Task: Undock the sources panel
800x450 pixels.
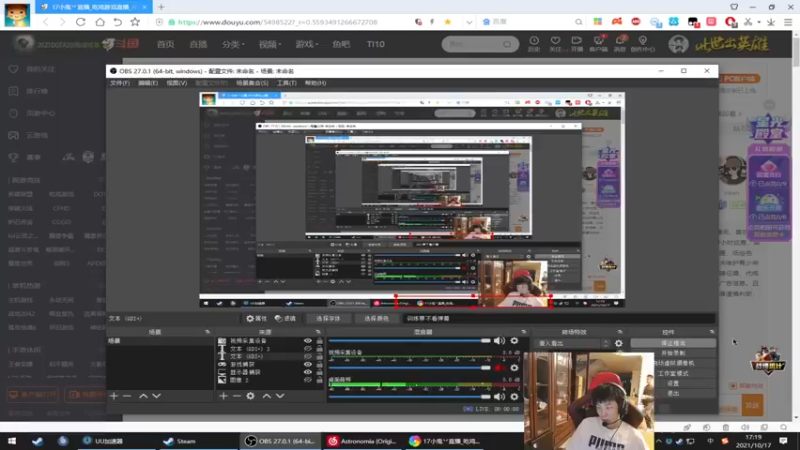Action: (x=318, y=332)
